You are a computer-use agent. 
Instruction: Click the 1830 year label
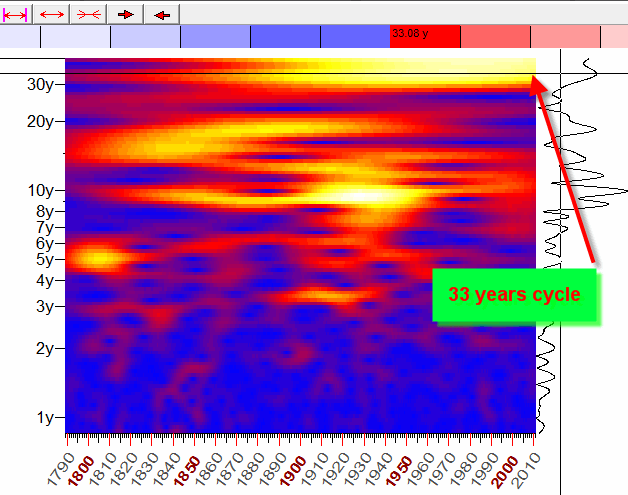[145, 469]
